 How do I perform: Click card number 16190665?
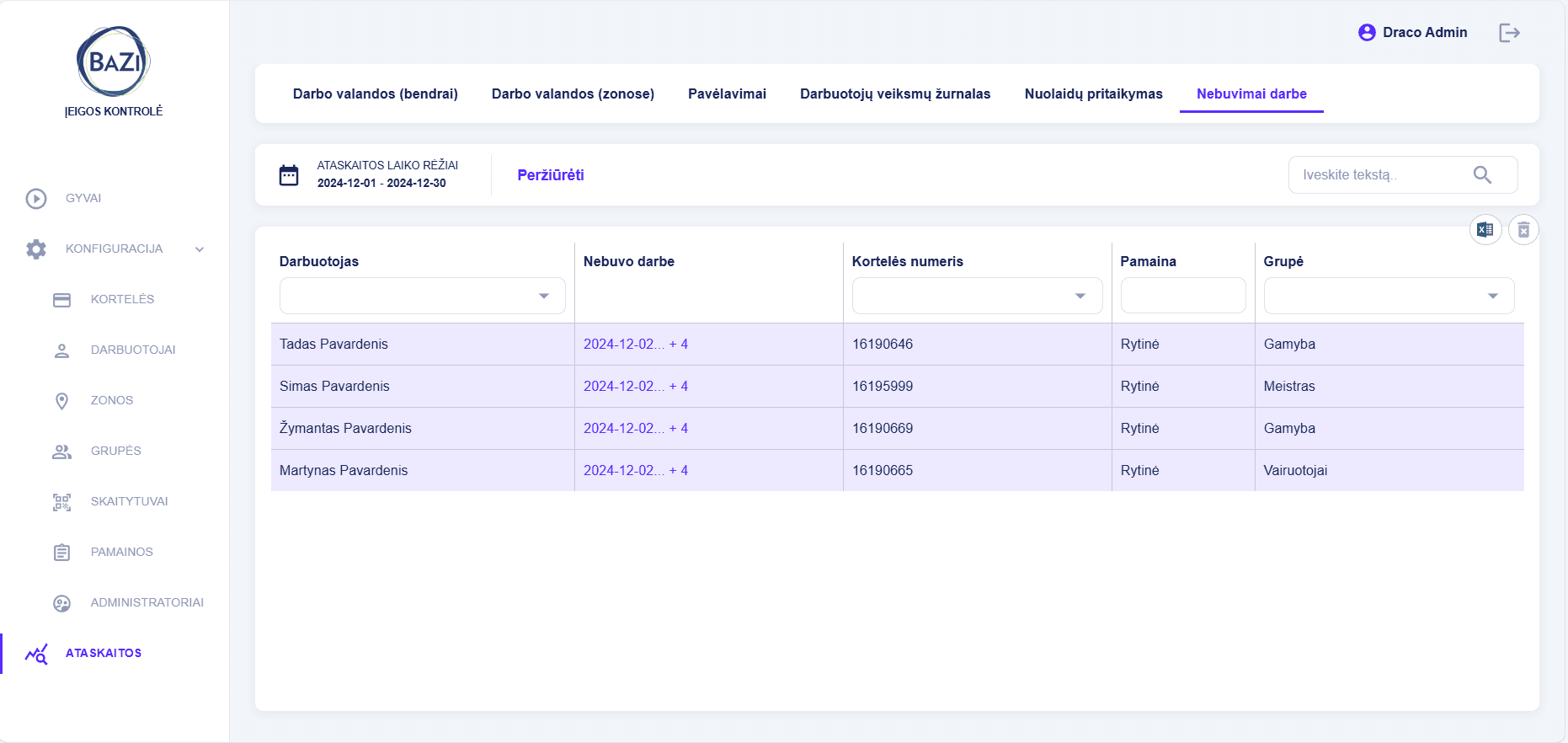[883, 470]
